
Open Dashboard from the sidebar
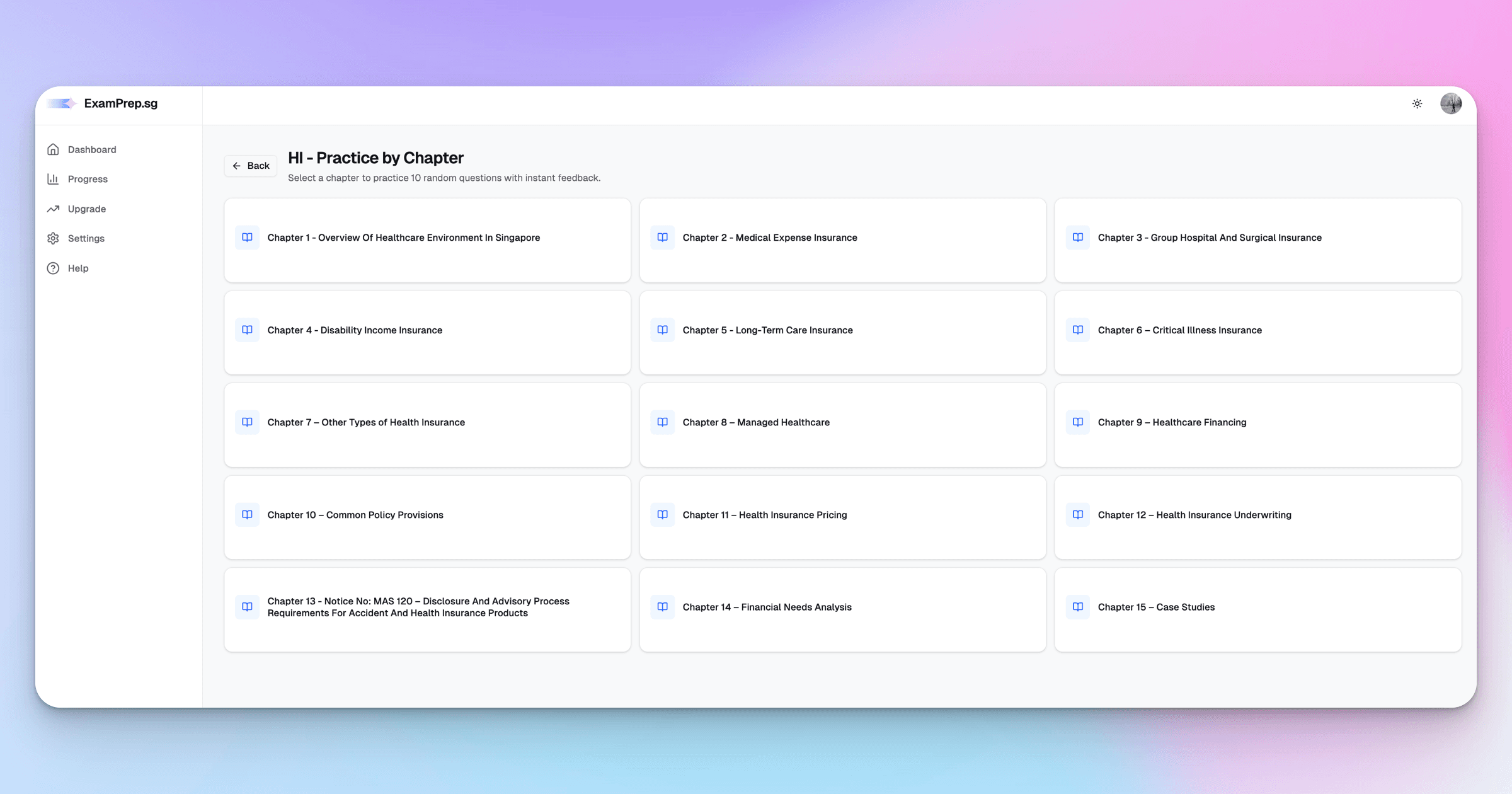[91, 150]
